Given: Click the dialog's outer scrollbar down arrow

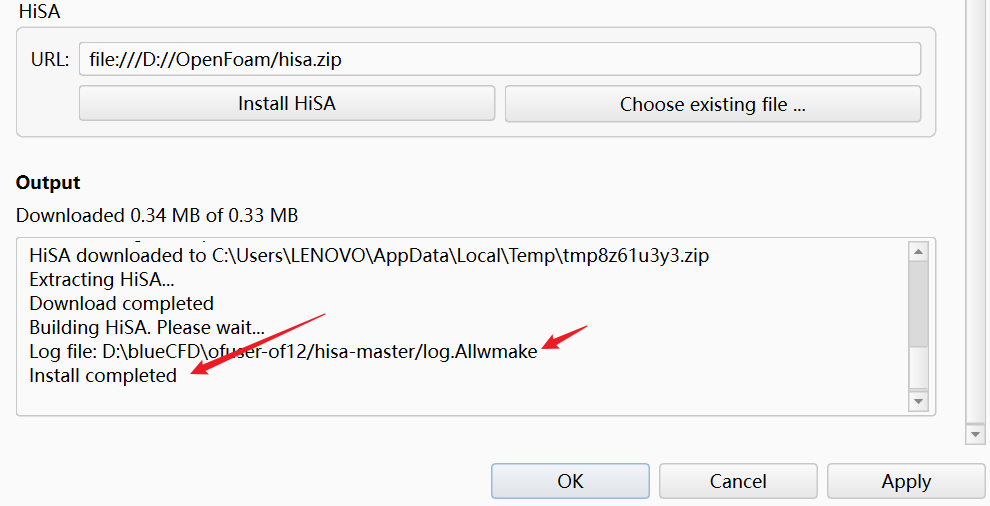Looking at the screenshot, I should coord(975,434).
